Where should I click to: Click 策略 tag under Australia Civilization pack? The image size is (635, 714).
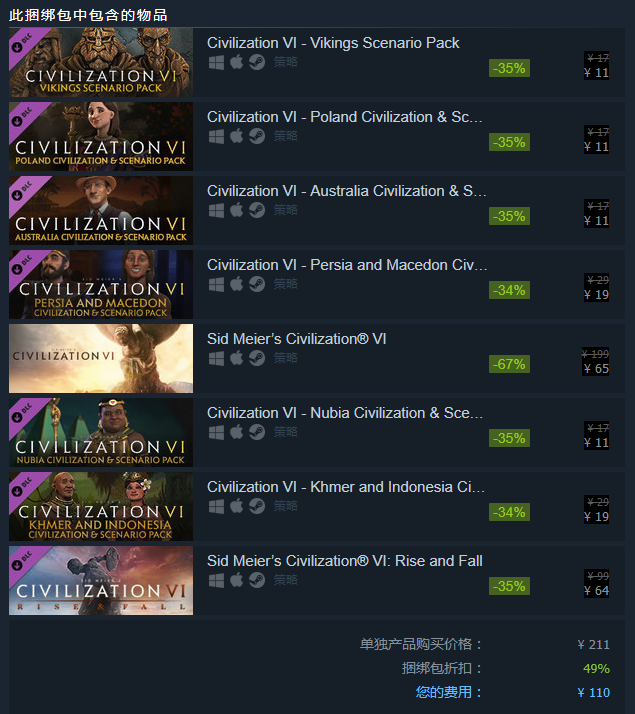point(285,210)
